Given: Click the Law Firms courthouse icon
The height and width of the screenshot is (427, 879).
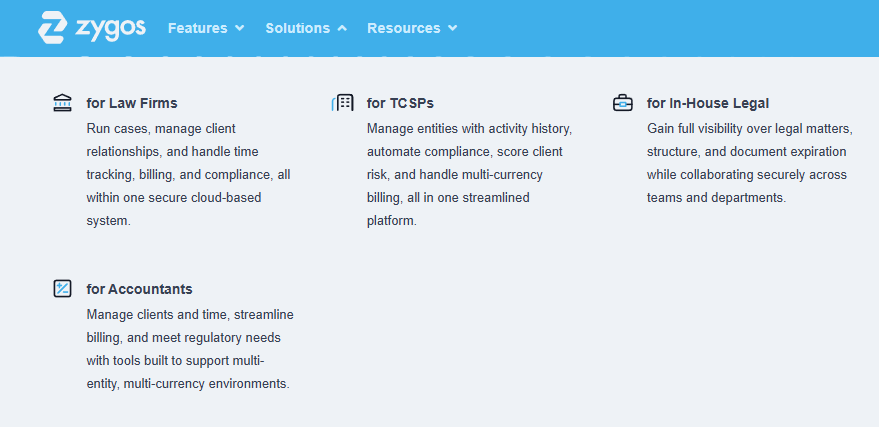Looking at the screenshot, I should [x=62, y=103].
